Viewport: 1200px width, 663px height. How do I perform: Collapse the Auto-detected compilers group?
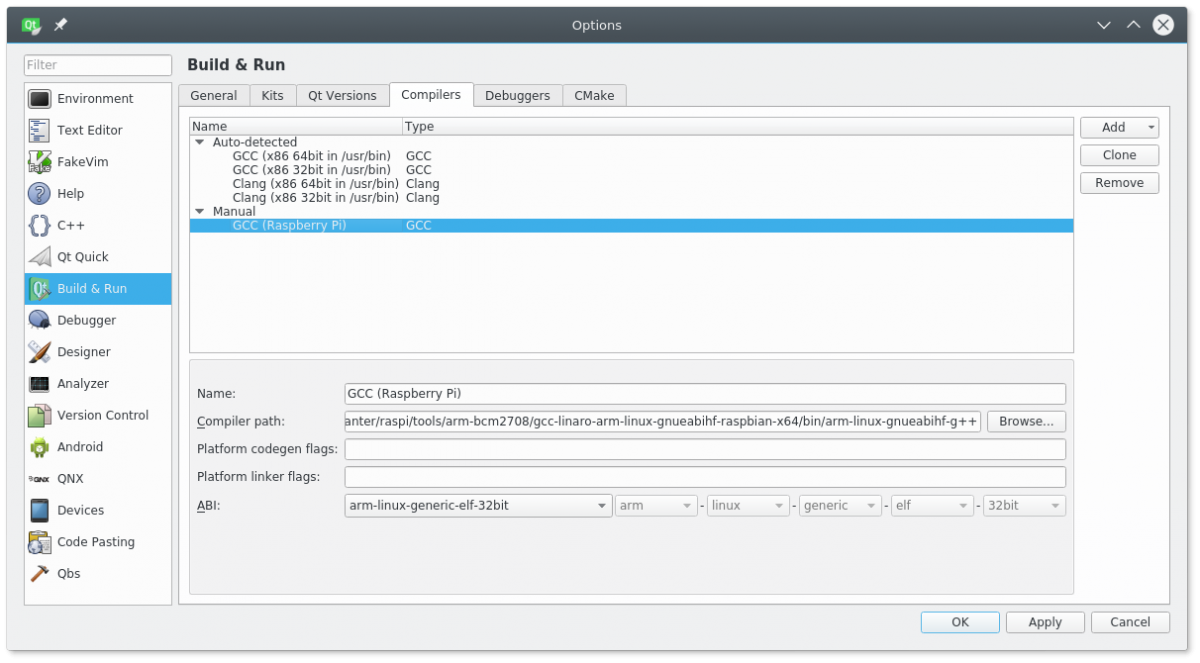[x=199, y=143]
